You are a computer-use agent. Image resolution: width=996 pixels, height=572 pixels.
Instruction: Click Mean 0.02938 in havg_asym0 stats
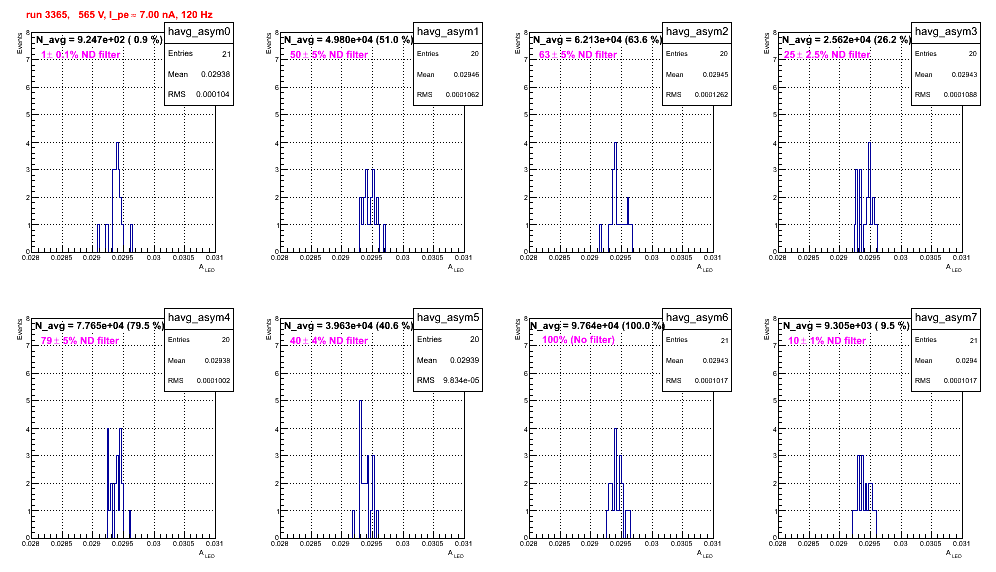click(x=199, y=74)
